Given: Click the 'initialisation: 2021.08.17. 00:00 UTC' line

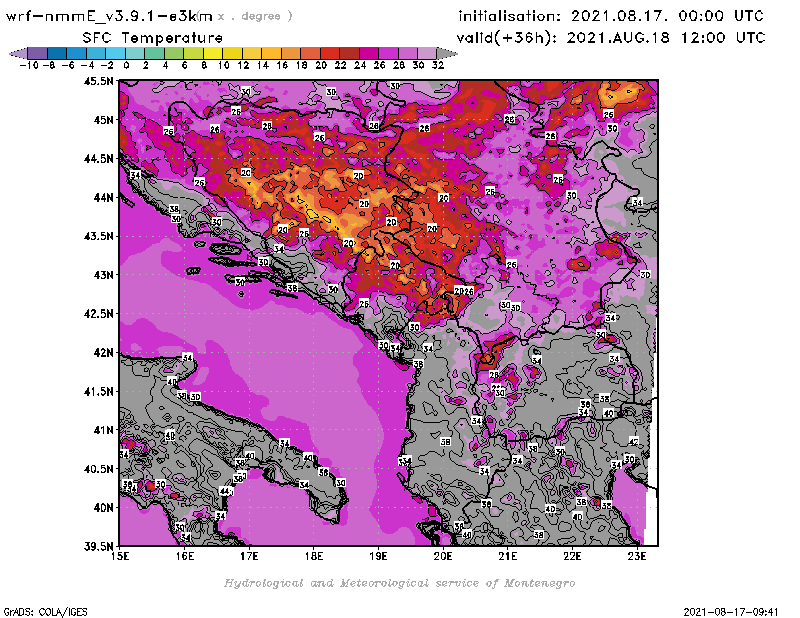Looking at the screenshot, I should click(611, 16).
